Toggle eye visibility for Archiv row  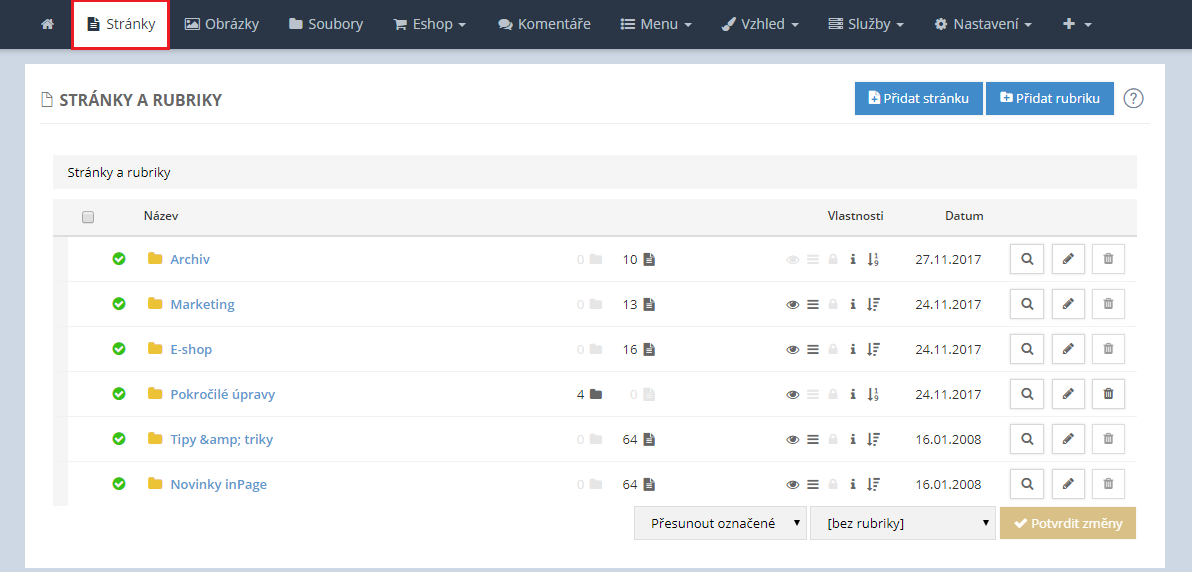792,259
